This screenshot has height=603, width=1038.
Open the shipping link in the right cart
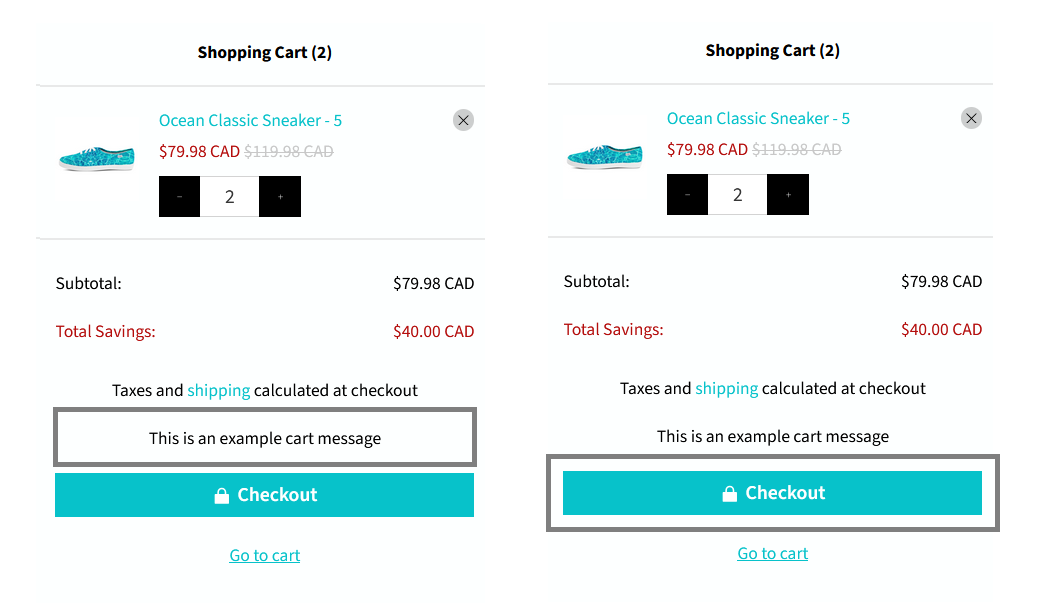click(x=726, y=388)
